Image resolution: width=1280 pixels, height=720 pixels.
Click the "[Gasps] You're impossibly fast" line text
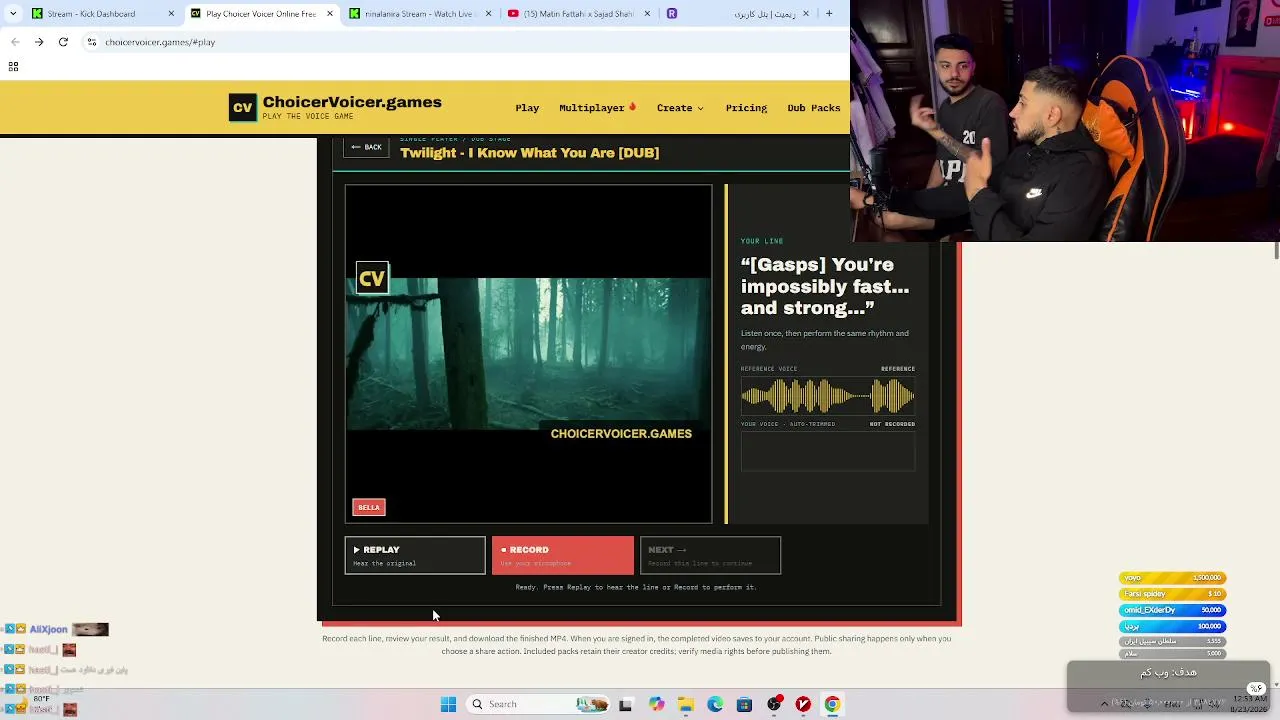[825, 286]
